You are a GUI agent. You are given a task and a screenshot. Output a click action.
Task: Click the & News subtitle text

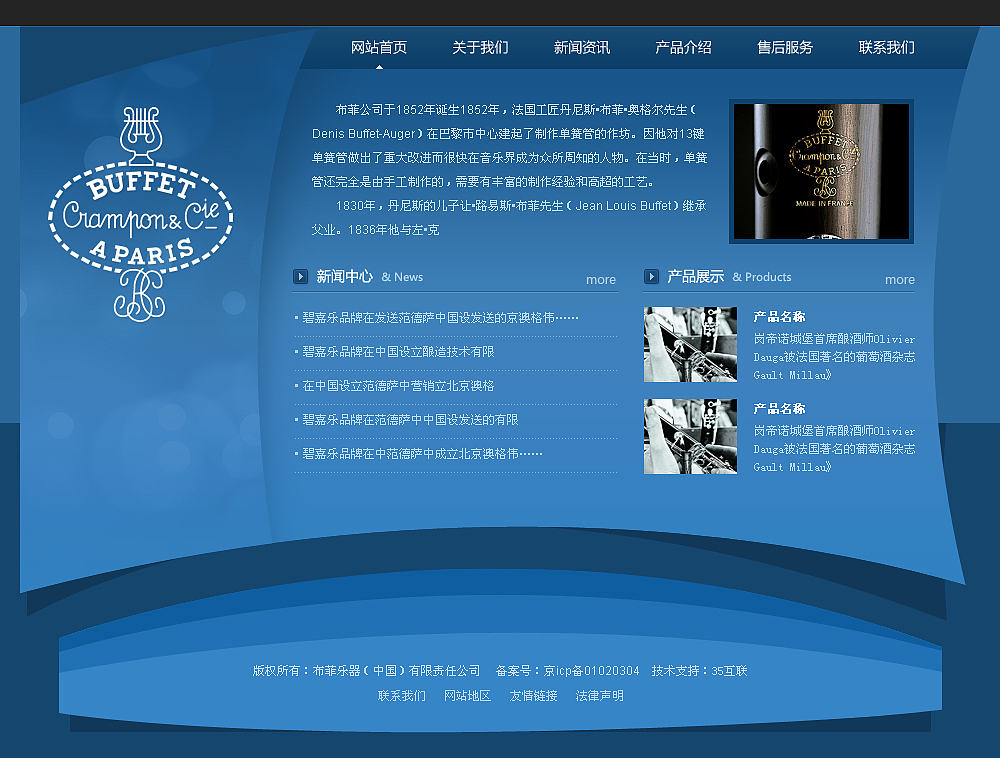click(402, 277)
